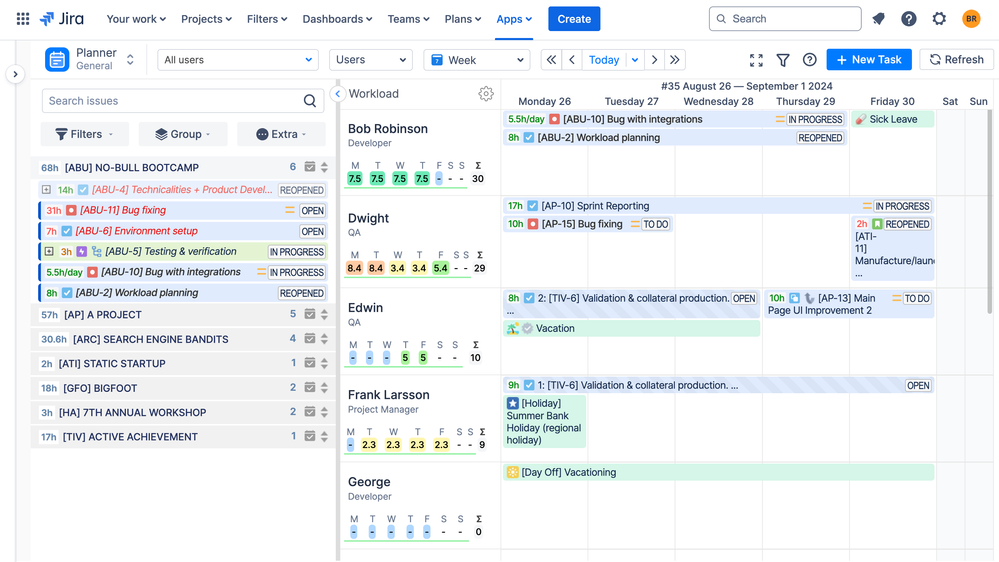Screen dimensions: 999x562
Task: Collapse the issues panel with the left chevron
Action: click(x=338, y=94)
